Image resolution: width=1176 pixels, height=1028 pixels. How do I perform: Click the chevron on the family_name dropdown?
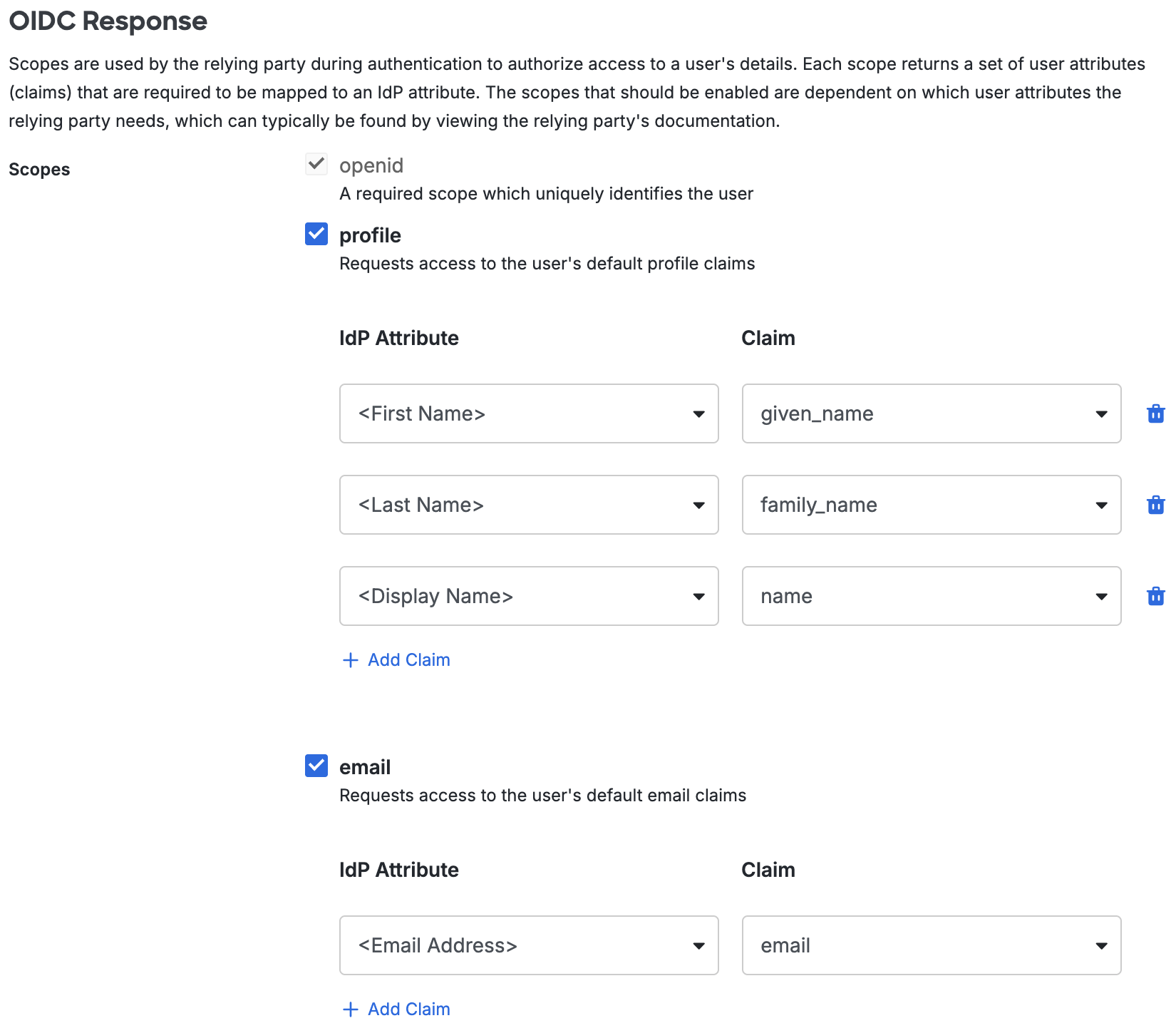[1102, 505]
